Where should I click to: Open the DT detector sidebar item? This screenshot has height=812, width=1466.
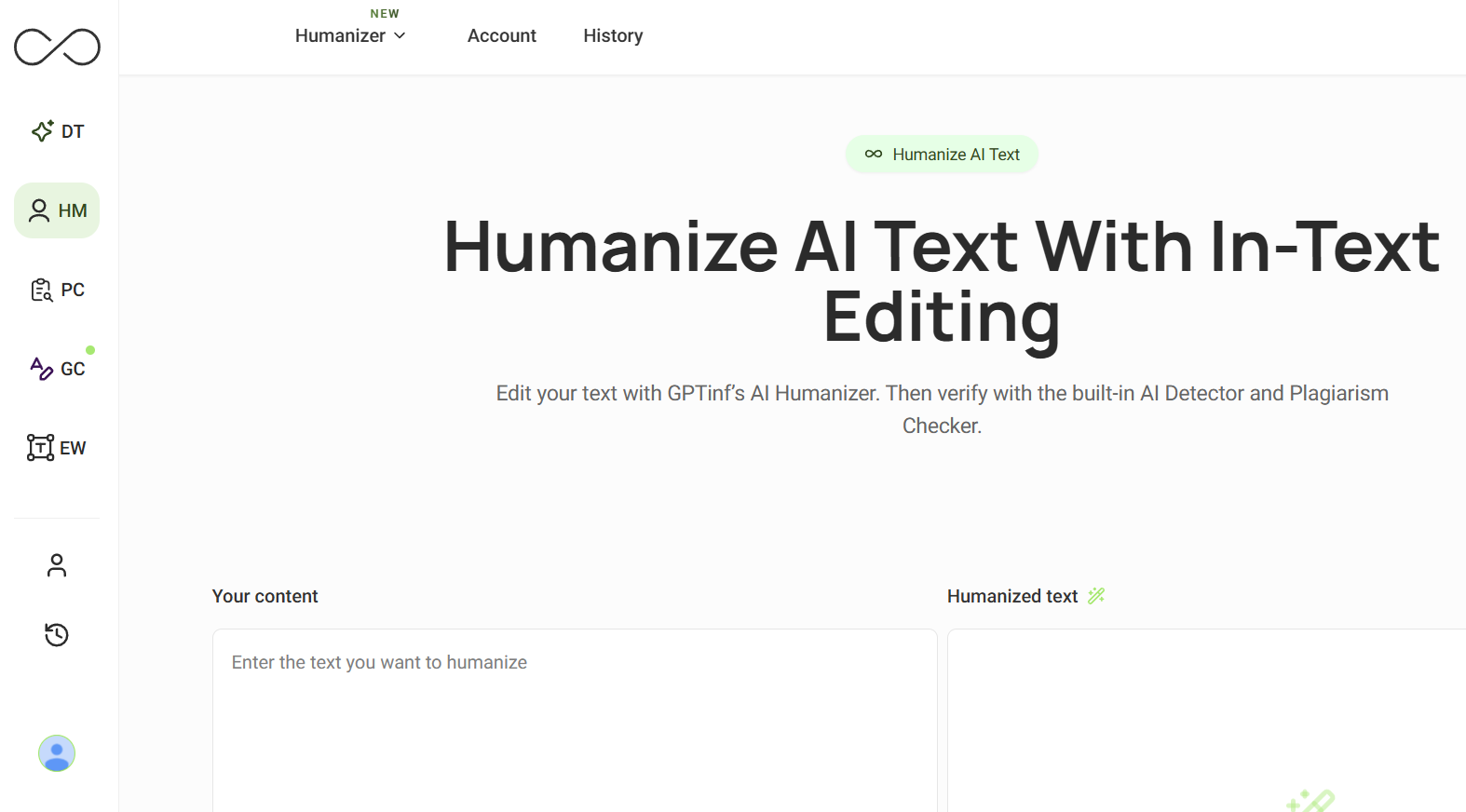tap(57, 131)
